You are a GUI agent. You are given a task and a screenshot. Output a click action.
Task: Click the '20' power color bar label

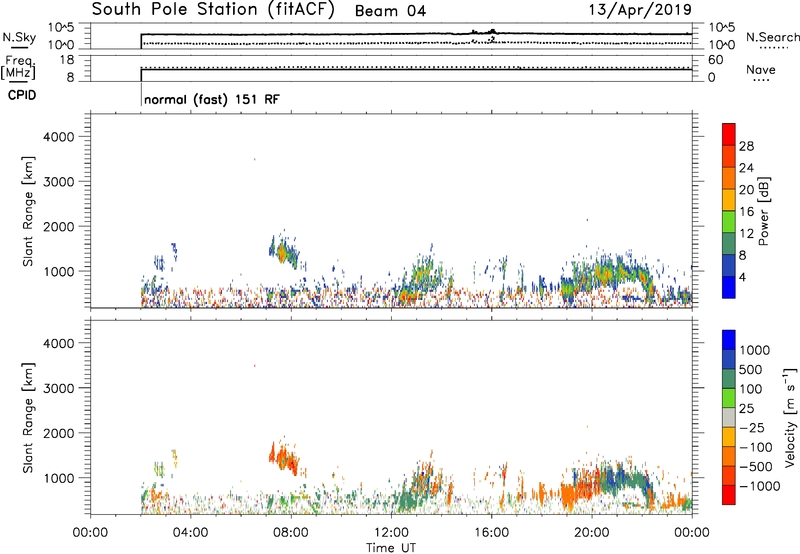tap(746, 190)
